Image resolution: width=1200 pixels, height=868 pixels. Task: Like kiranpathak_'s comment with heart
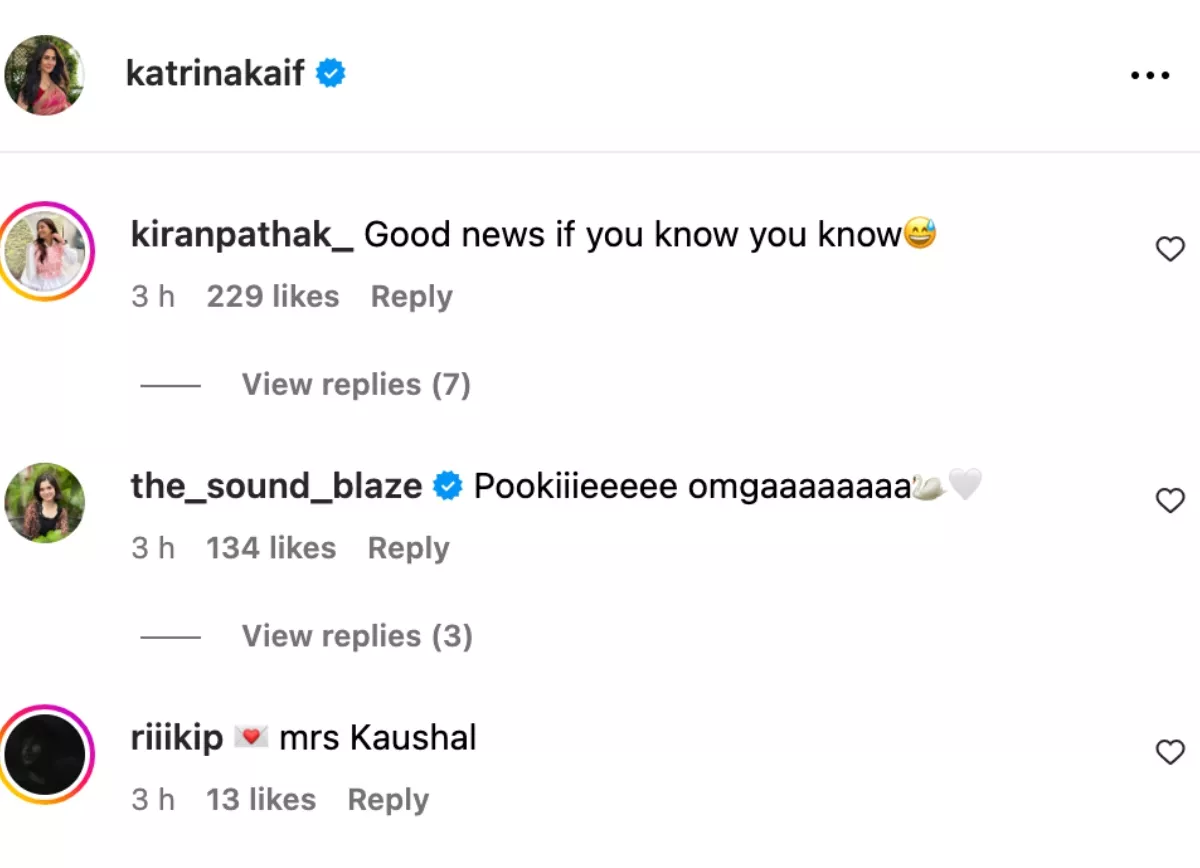point(1169,249)
